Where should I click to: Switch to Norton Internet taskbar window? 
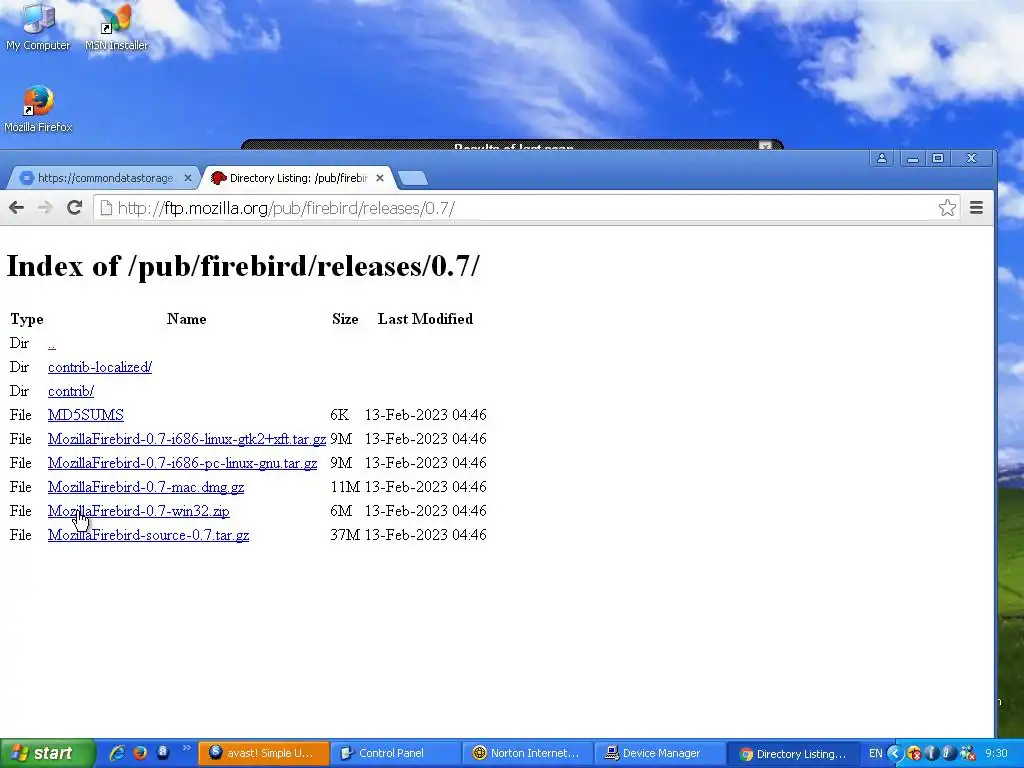pyautogui.click(x=527, y=753)
